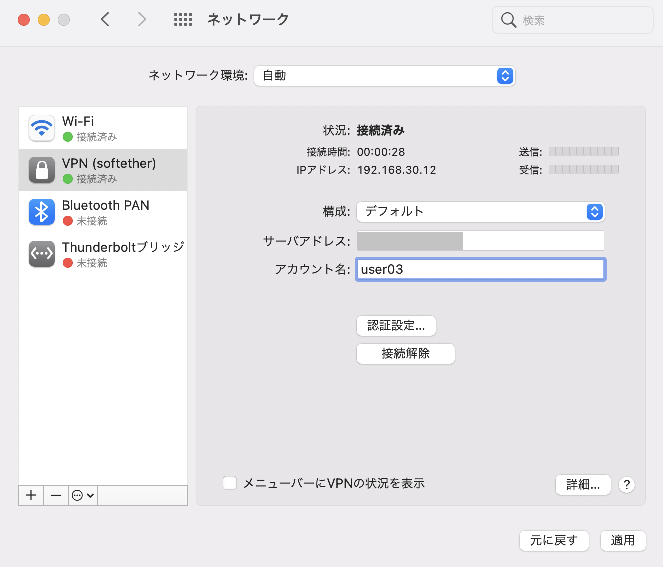Show all preferences grid icon

183,19
